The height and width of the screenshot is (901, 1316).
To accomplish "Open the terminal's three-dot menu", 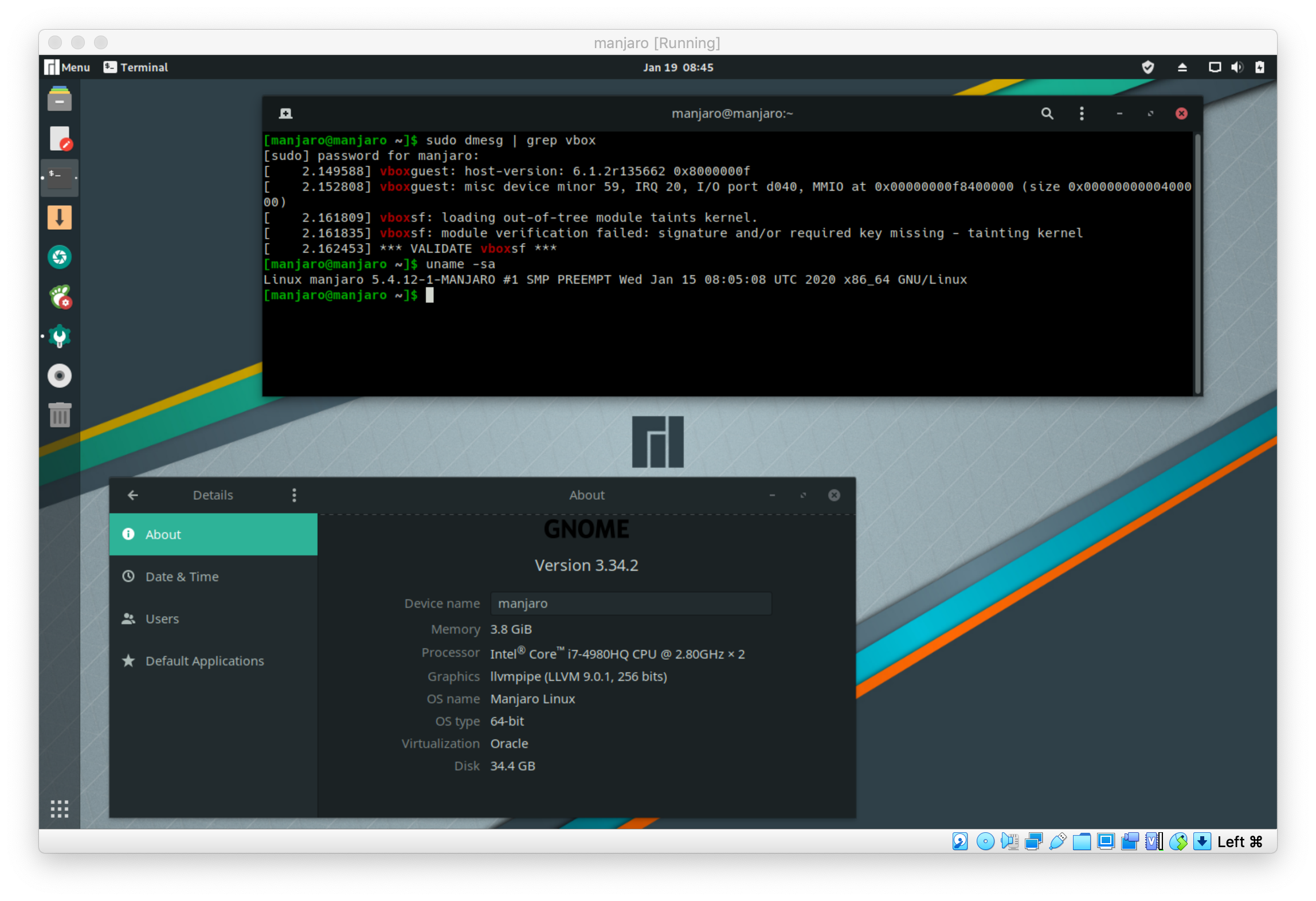I will [x=1082, y=113].
